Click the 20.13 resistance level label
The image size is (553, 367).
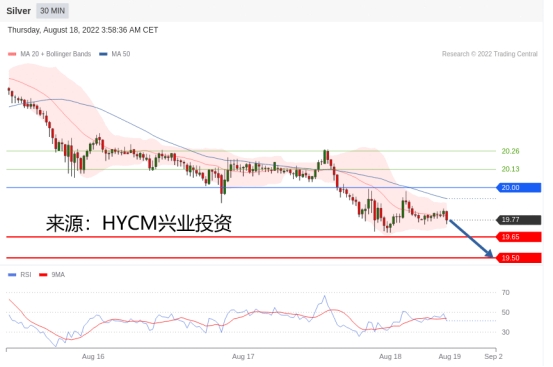[510, 169]
